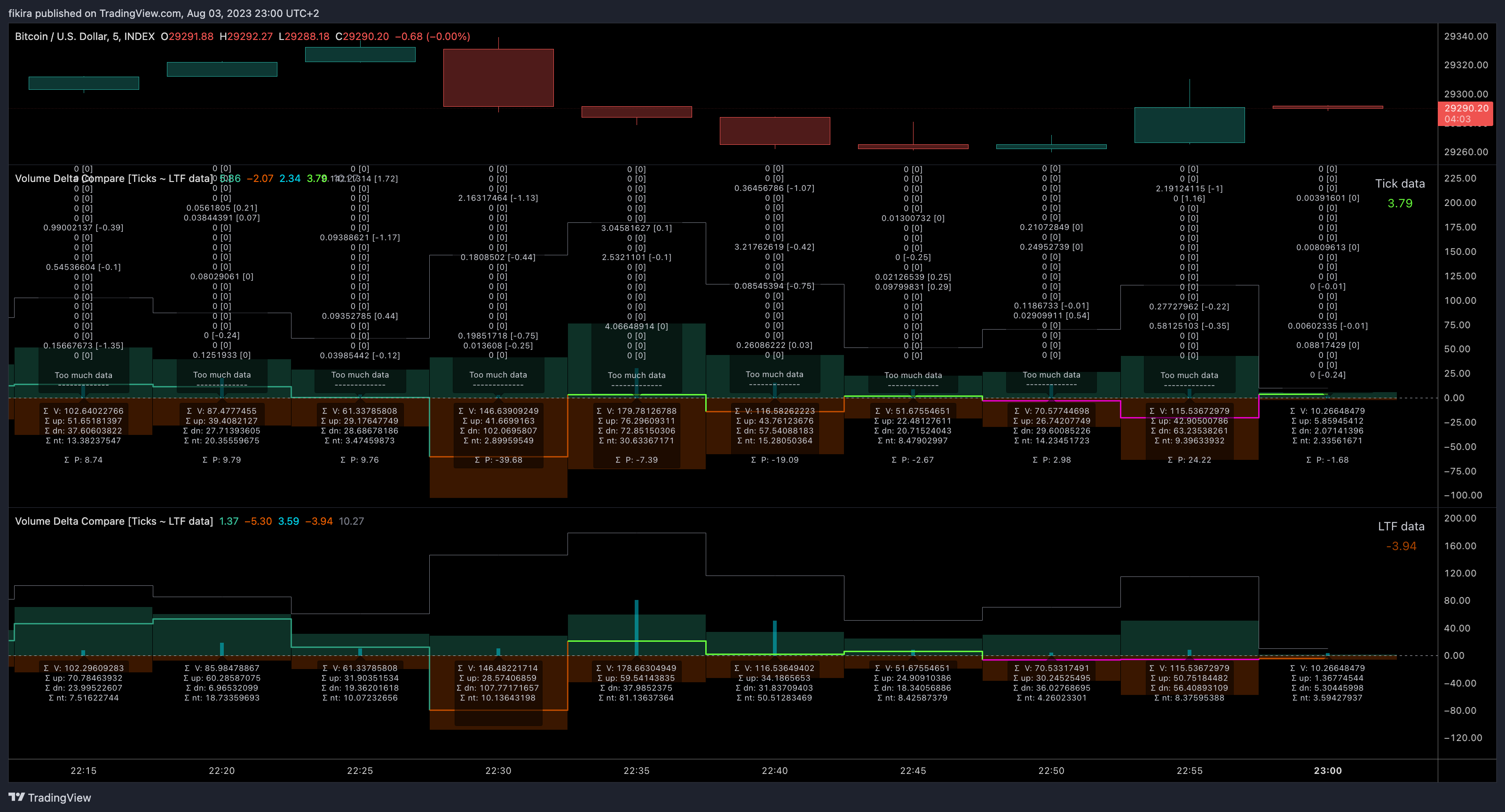Viewport: 1505px width, 812px height.
Task: Click the close value C29290.20 in legend
Action: point(362,36)
